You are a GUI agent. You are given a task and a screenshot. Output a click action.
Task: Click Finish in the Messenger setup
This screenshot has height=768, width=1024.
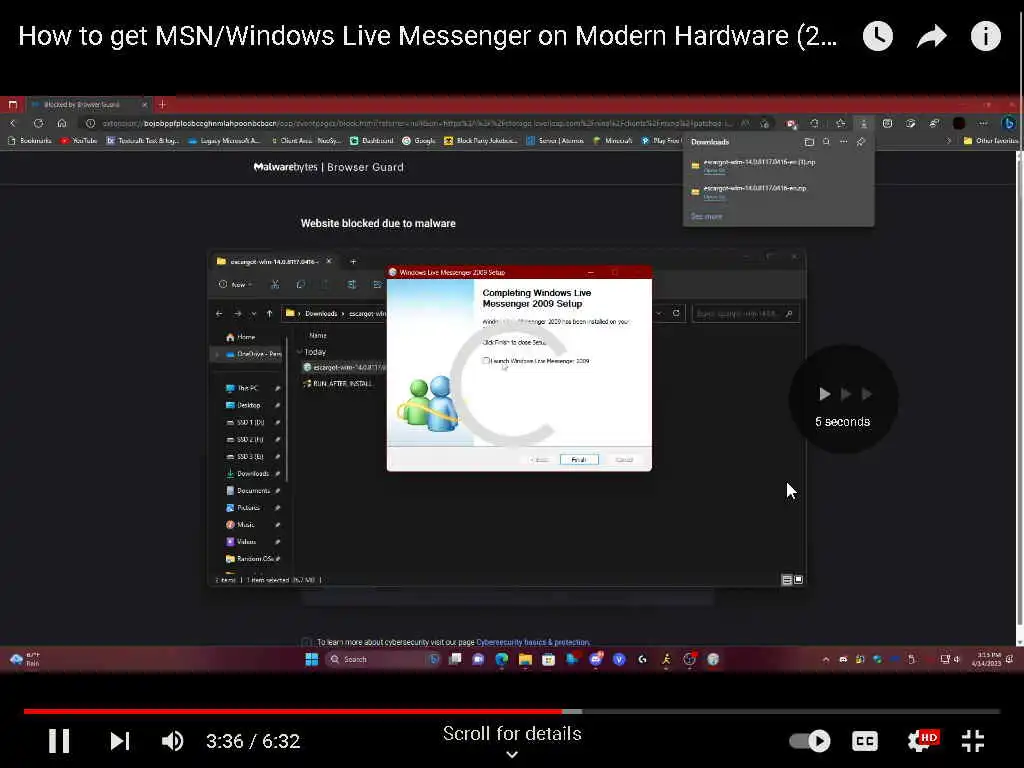click(x=579, y=460)
